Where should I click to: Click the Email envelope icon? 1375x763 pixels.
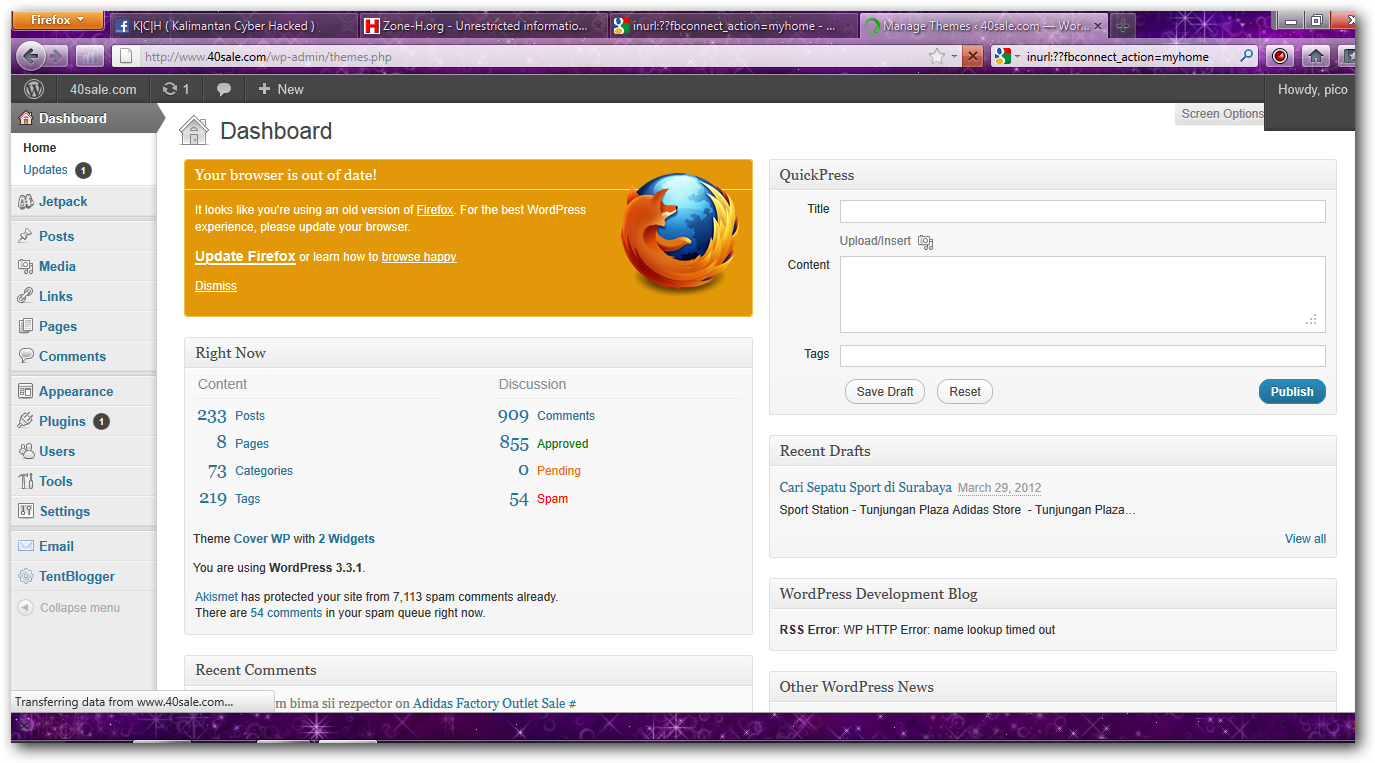(26, 546)
